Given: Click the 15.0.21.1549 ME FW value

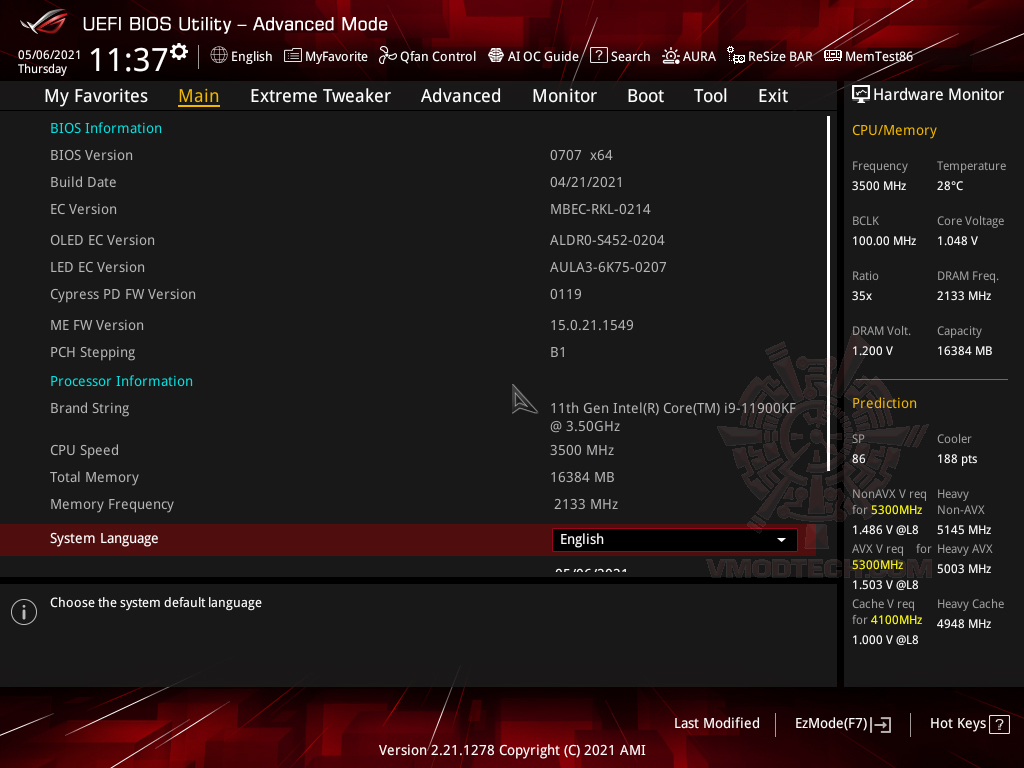Looking at the screenshot, I should (x=592, y=325).
